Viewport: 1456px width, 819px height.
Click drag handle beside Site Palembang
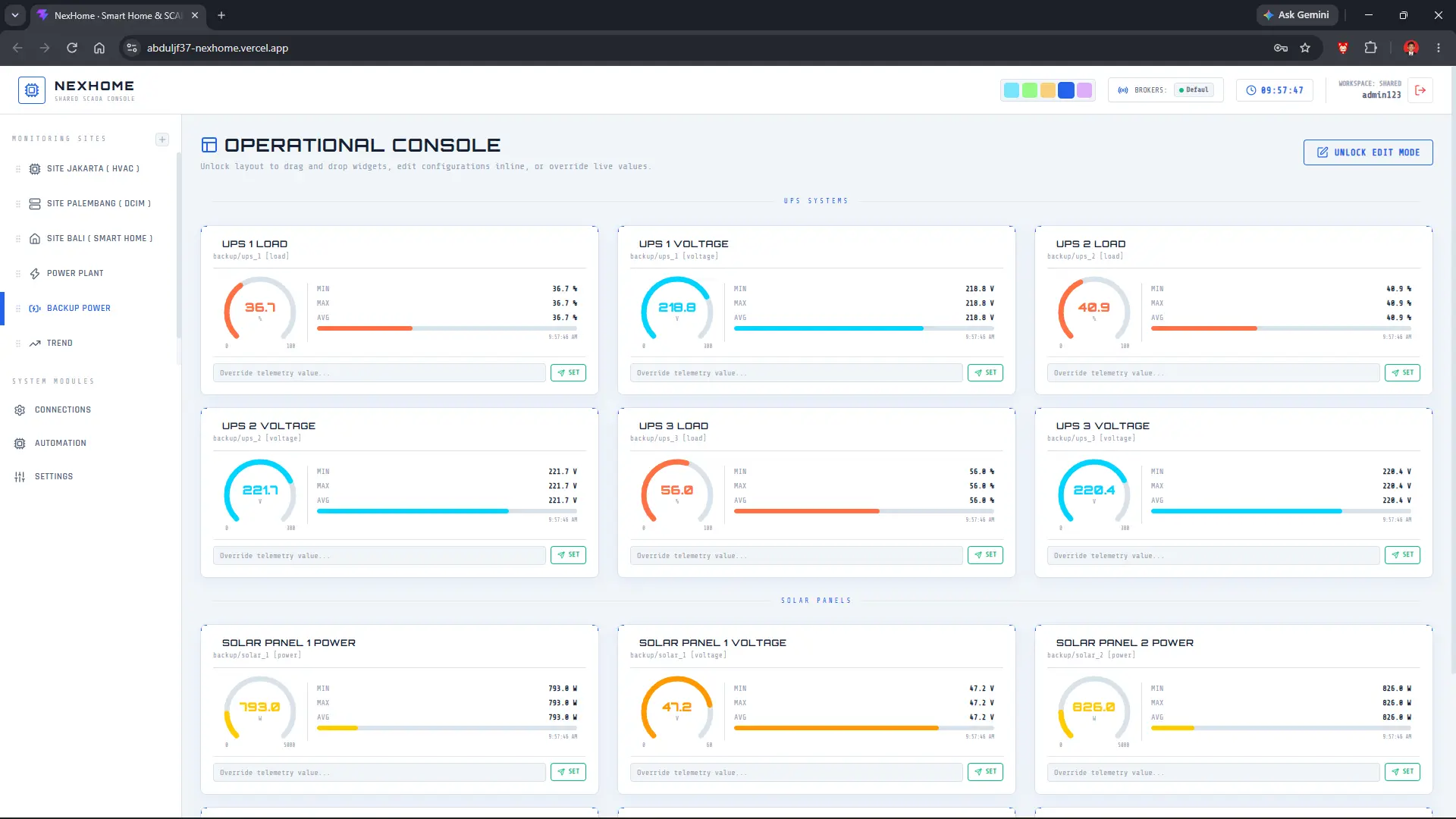[x=18, y=204]
